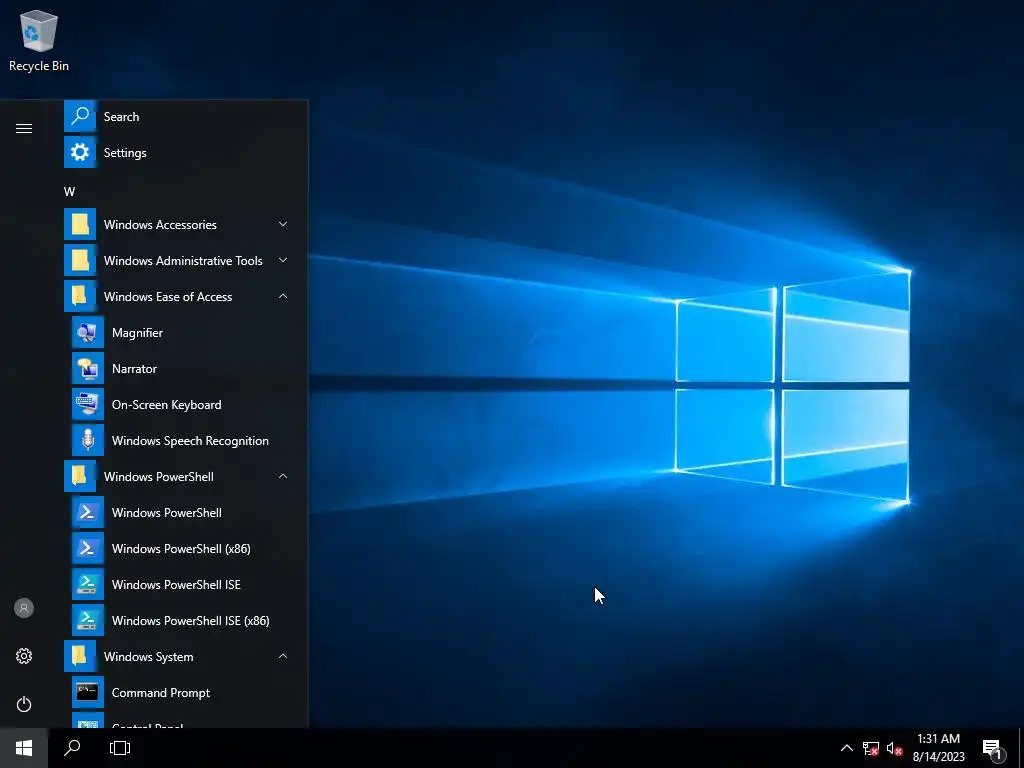Click the Windows Administrative Tools folder icon
Screen dimensions: 1024x768
[80, 260]
